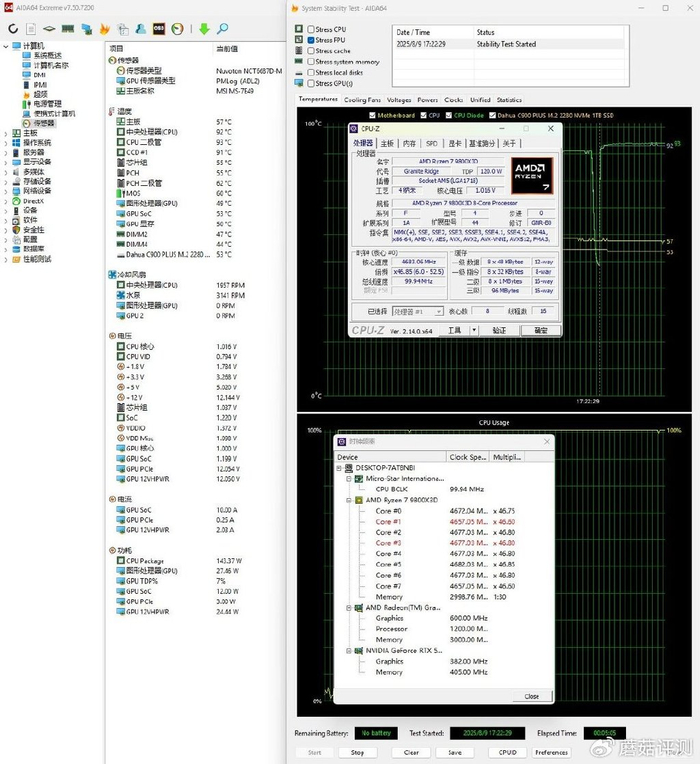Image resolution: width=700 pixels, height=764 pixels.
Task: Switch to the Cooling Fans tab
Action: (x=362, y=100)
